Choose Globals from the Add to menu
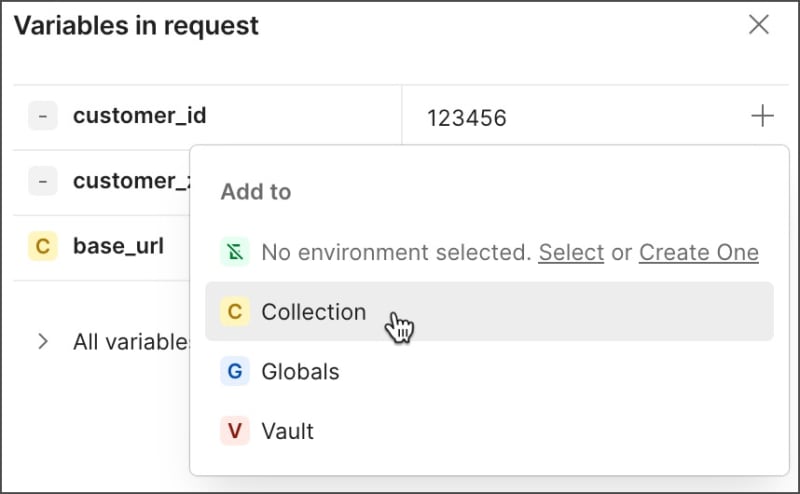Screen dimensions: 800x494 coord(300,372)
